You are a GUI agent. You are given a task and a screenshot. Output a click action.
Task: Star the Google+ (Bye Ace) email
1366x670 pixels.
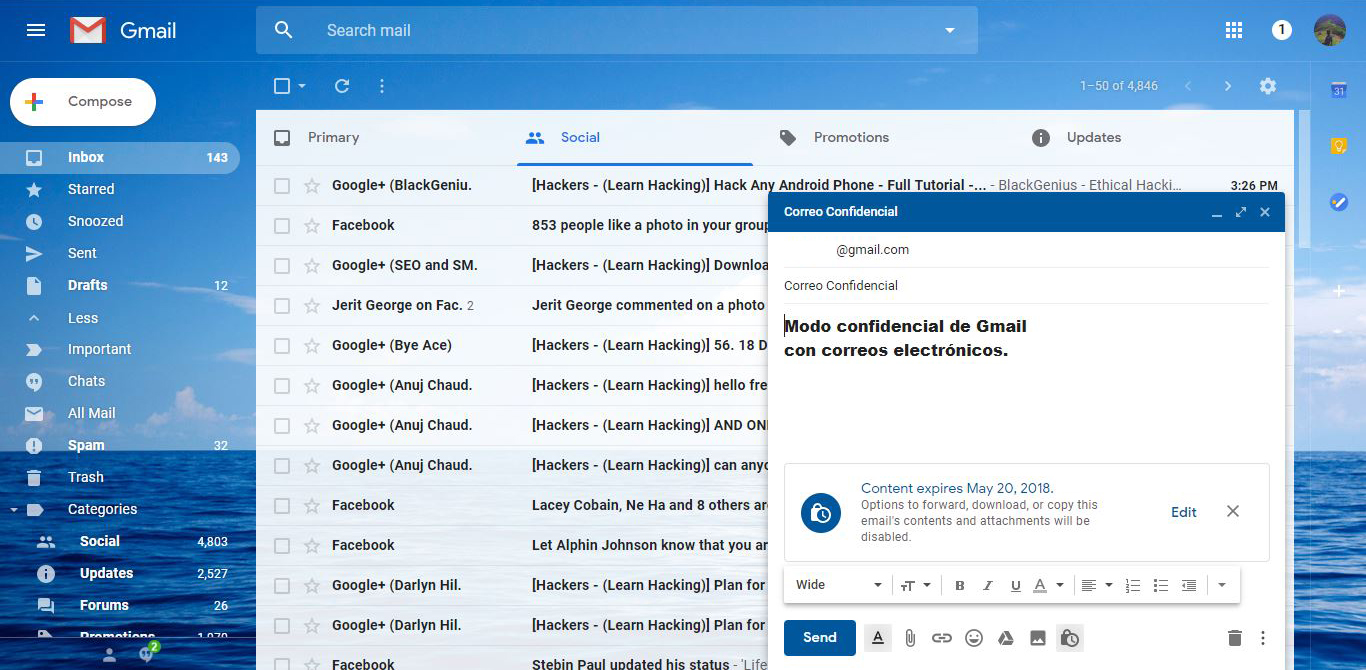tap(312, 345)
